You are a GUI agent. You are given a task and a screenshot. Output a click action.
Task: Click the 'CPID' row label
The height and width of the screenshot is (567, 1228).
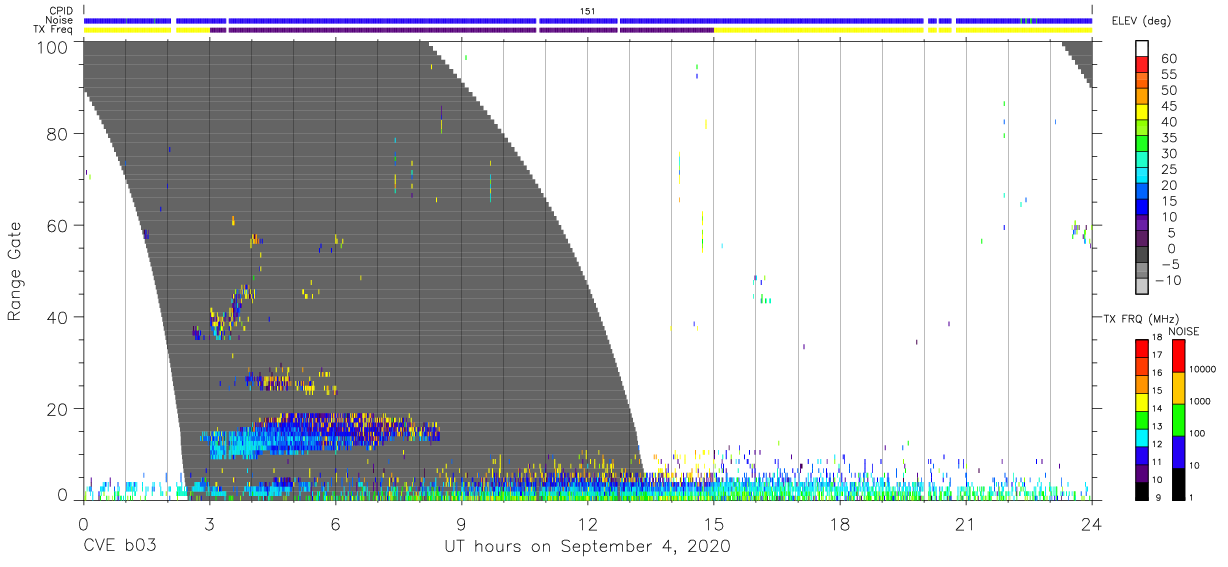pyautogui.click(x=60, y=11)
